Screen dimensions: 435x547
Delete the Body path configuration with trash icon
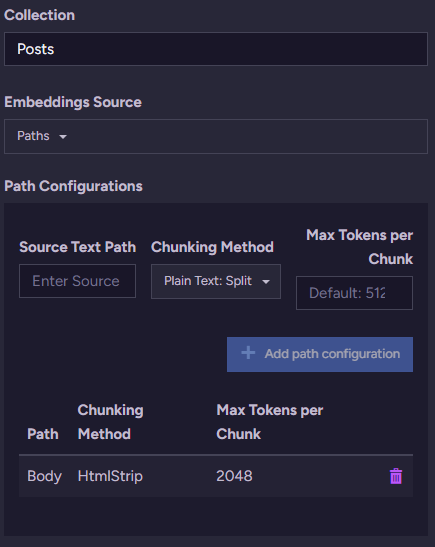[x=396, y=476]
